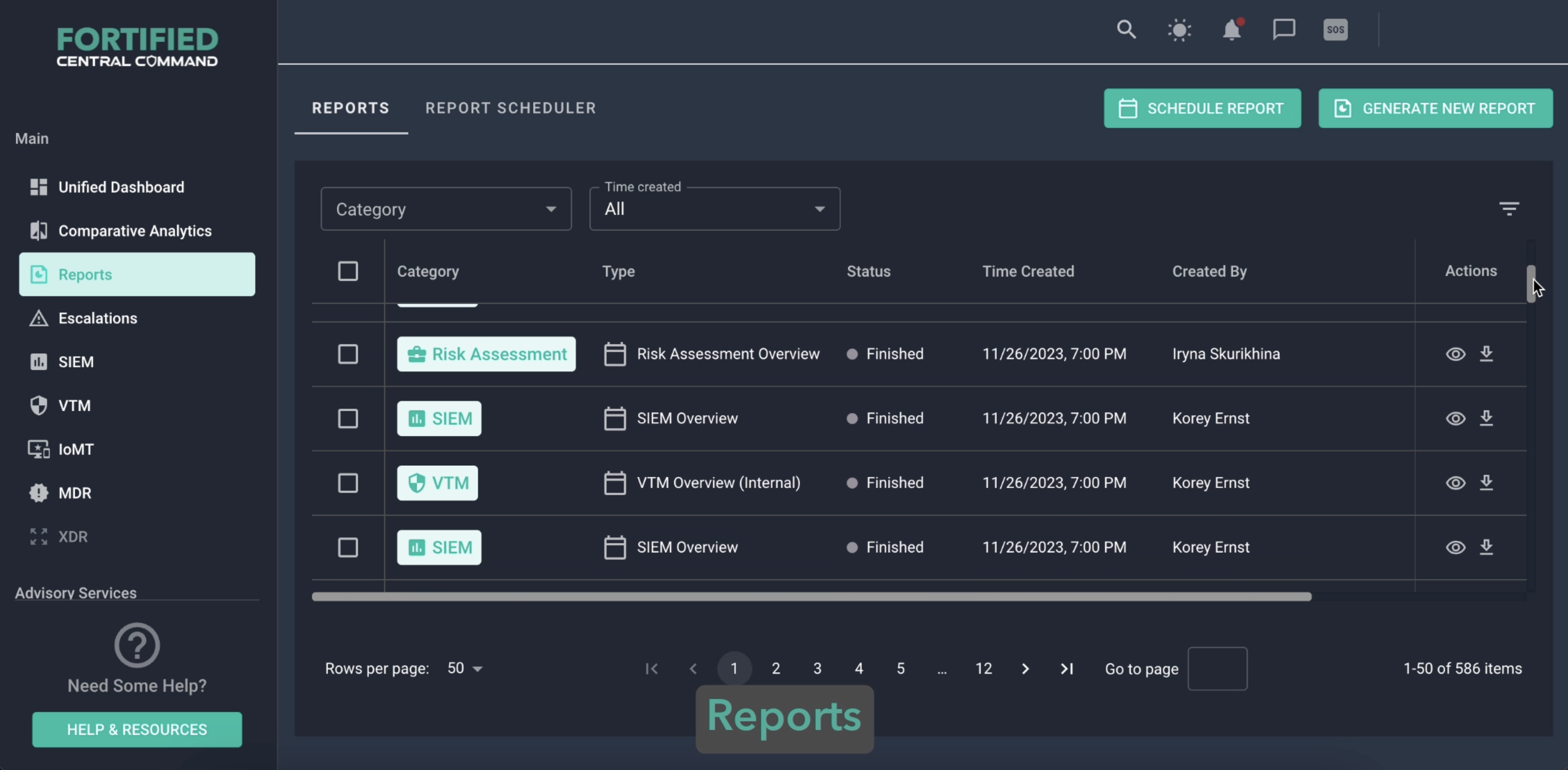Go to page 2
Image resolution: width=1568 pixels, height=770 pixels.
775,669
